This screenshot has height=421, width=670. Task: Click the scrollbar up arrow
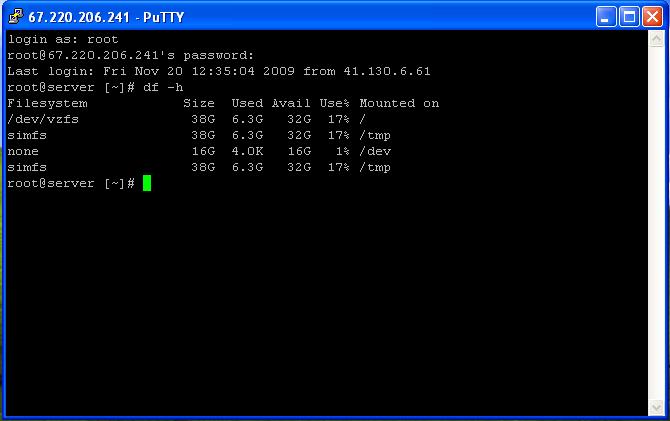click(x=656, y=39)
